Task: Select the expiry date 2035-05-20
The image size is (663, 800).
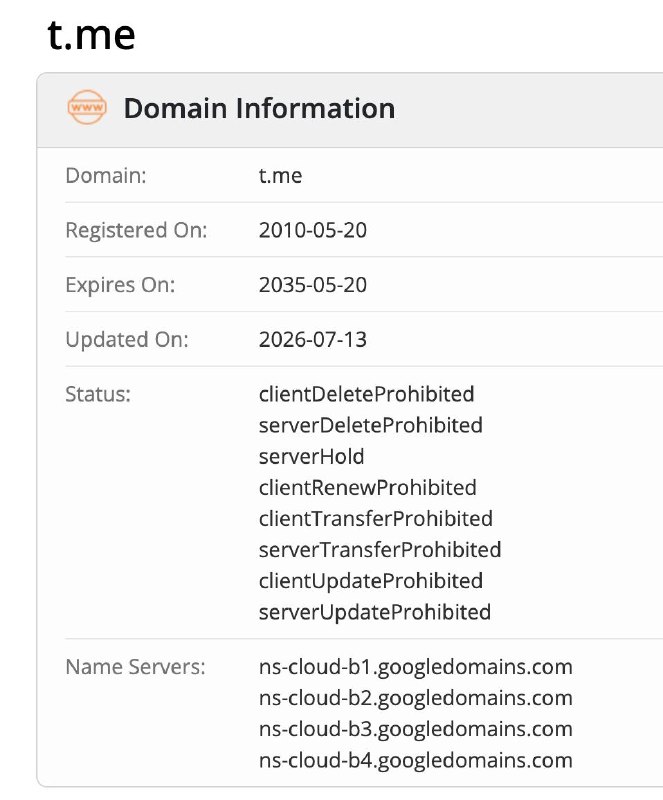Action: click(313, 285)
